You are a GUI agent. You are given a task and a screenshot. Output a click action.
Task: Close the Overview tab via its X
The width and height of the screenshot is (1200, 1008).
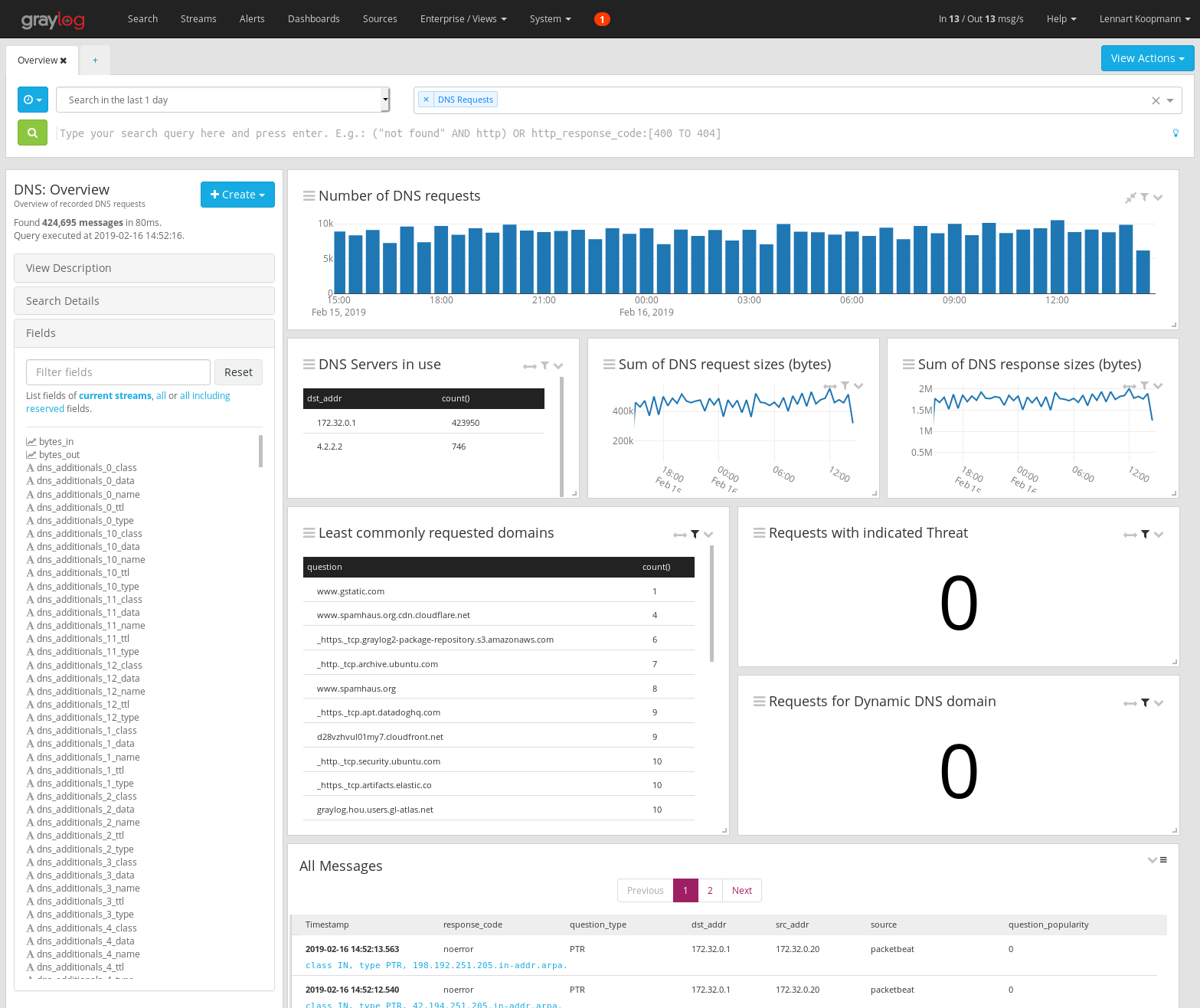(64, 61)
